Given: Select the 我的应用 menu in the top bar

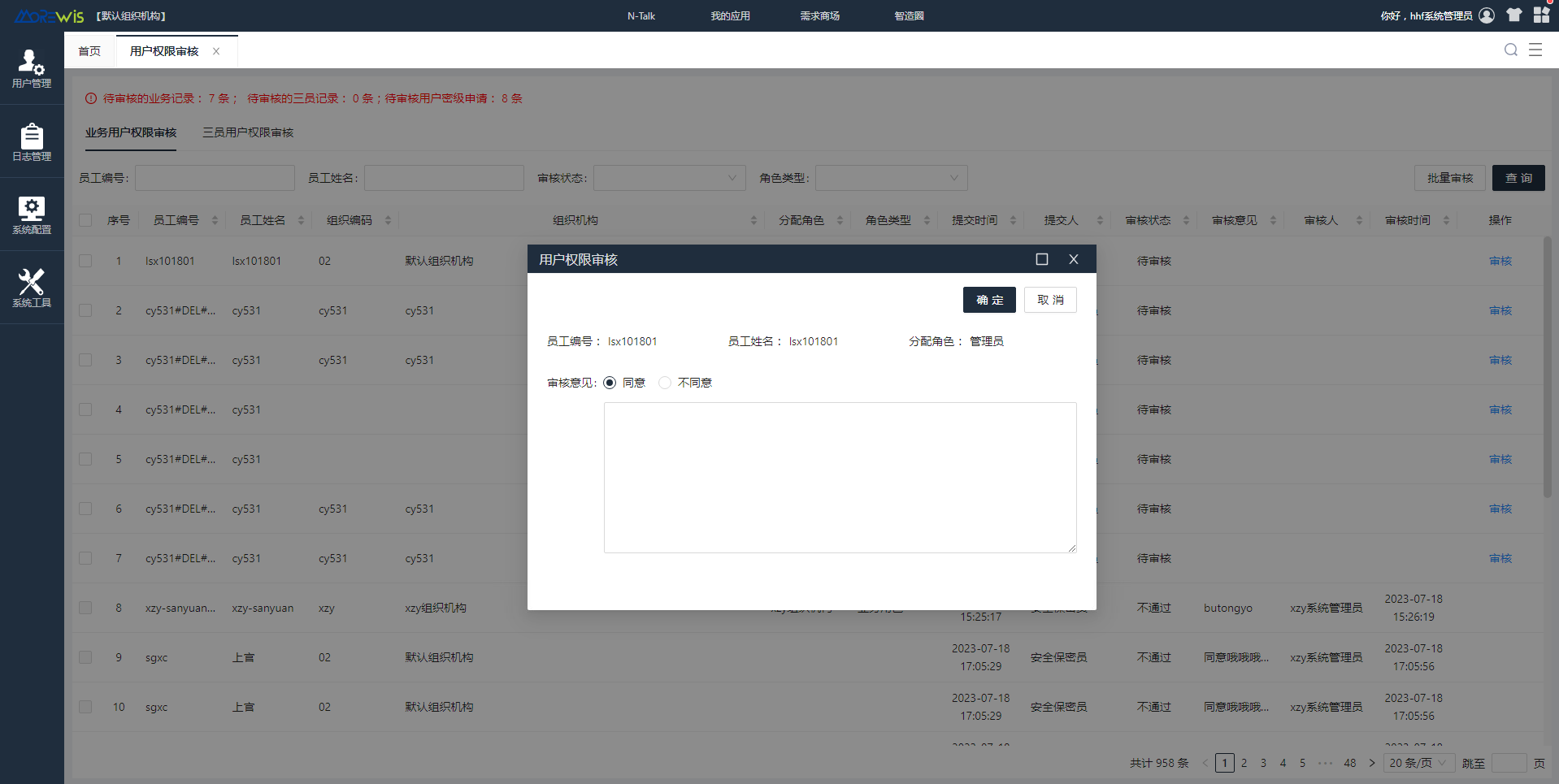Looking at the screenshot, I should 729,15.
